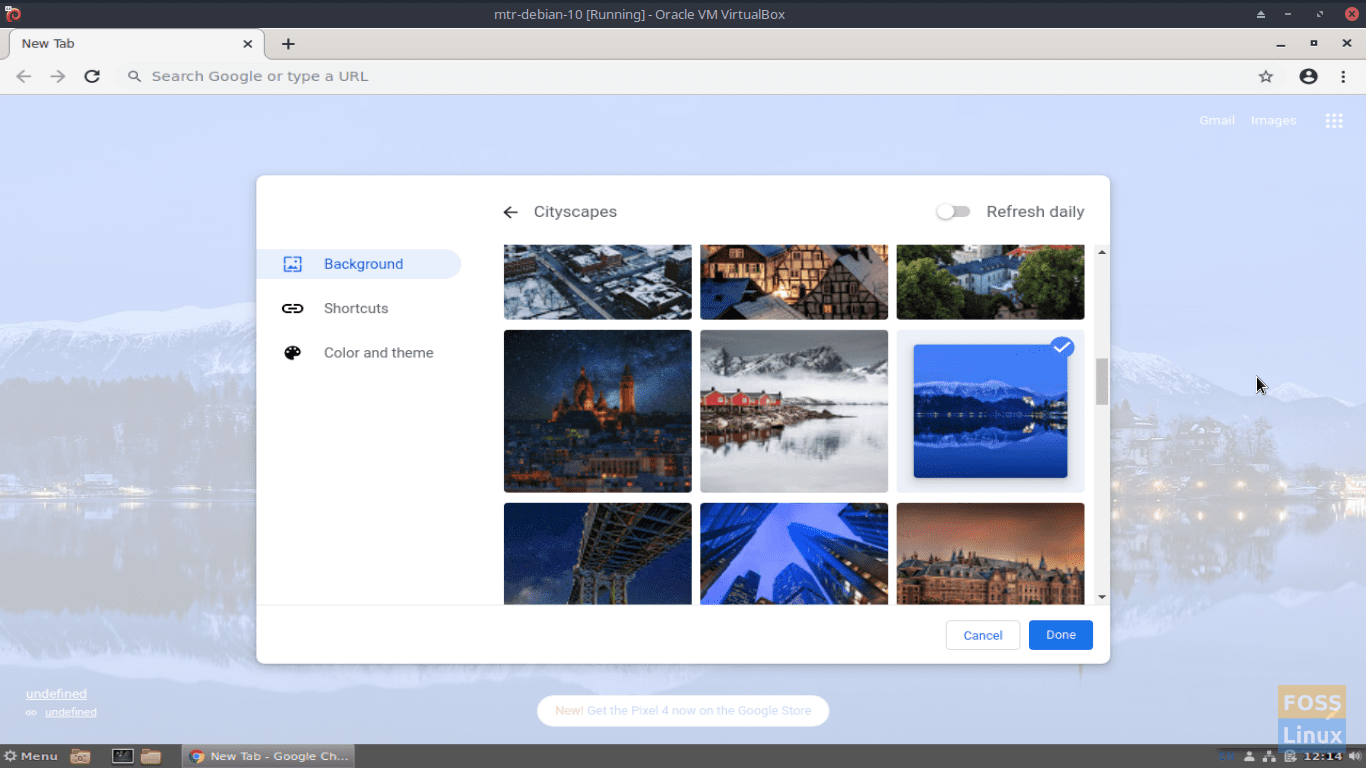Launch the screenshot folder taskbar icon
This screenshot has width=1366, height=768.
click(81, 756)
